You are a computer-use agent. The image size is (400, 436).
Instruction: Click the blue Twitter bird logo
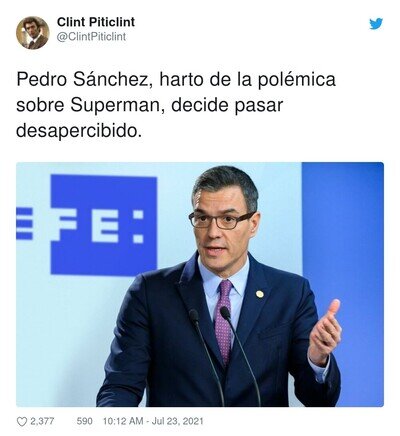pyautogui.click(x=376, y=24)
